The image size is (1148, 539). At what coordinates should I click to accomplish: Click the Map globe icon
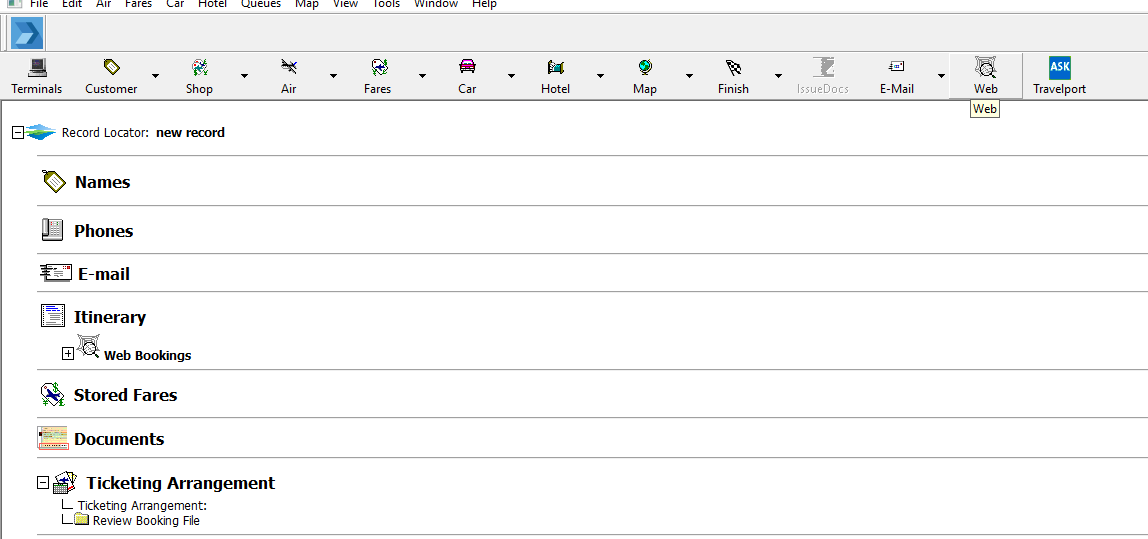645,67
